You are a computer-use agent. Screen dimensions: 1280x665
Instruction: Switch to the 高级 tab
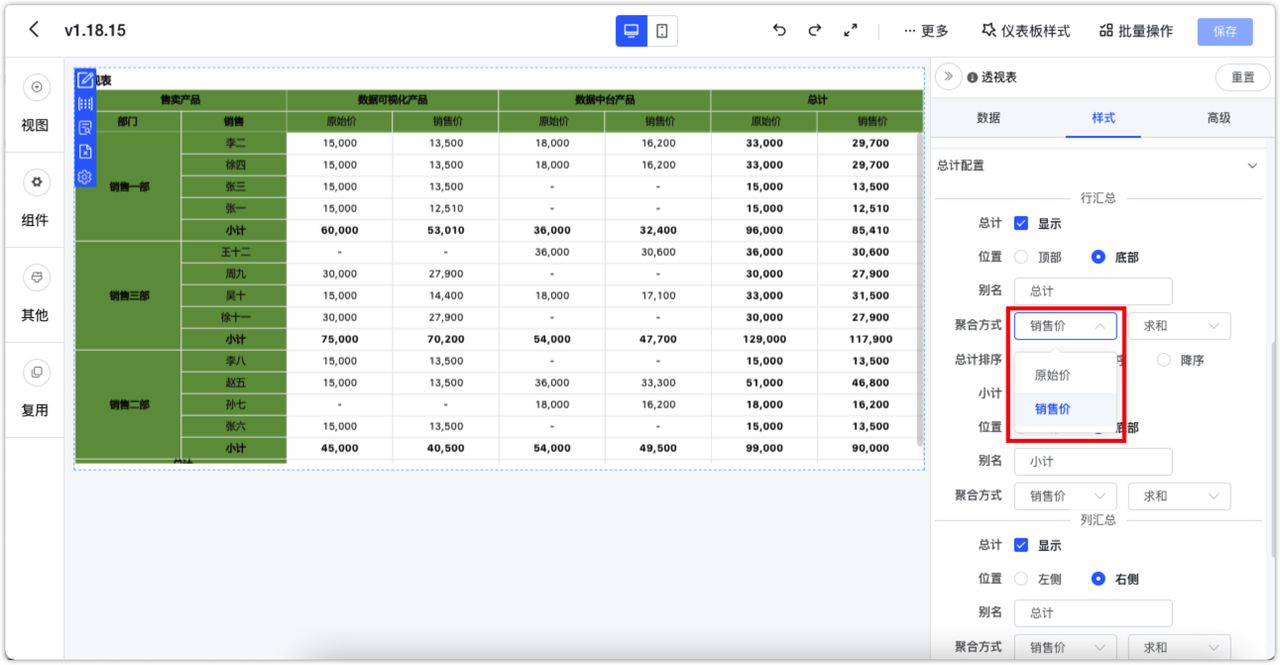[1218, 118]
